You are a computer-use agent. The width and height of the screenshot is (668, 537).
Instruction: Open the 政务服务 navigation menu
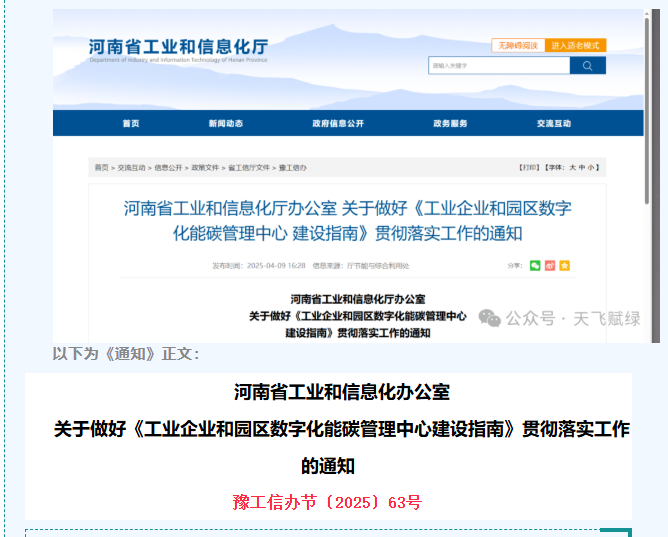(450, 123)
